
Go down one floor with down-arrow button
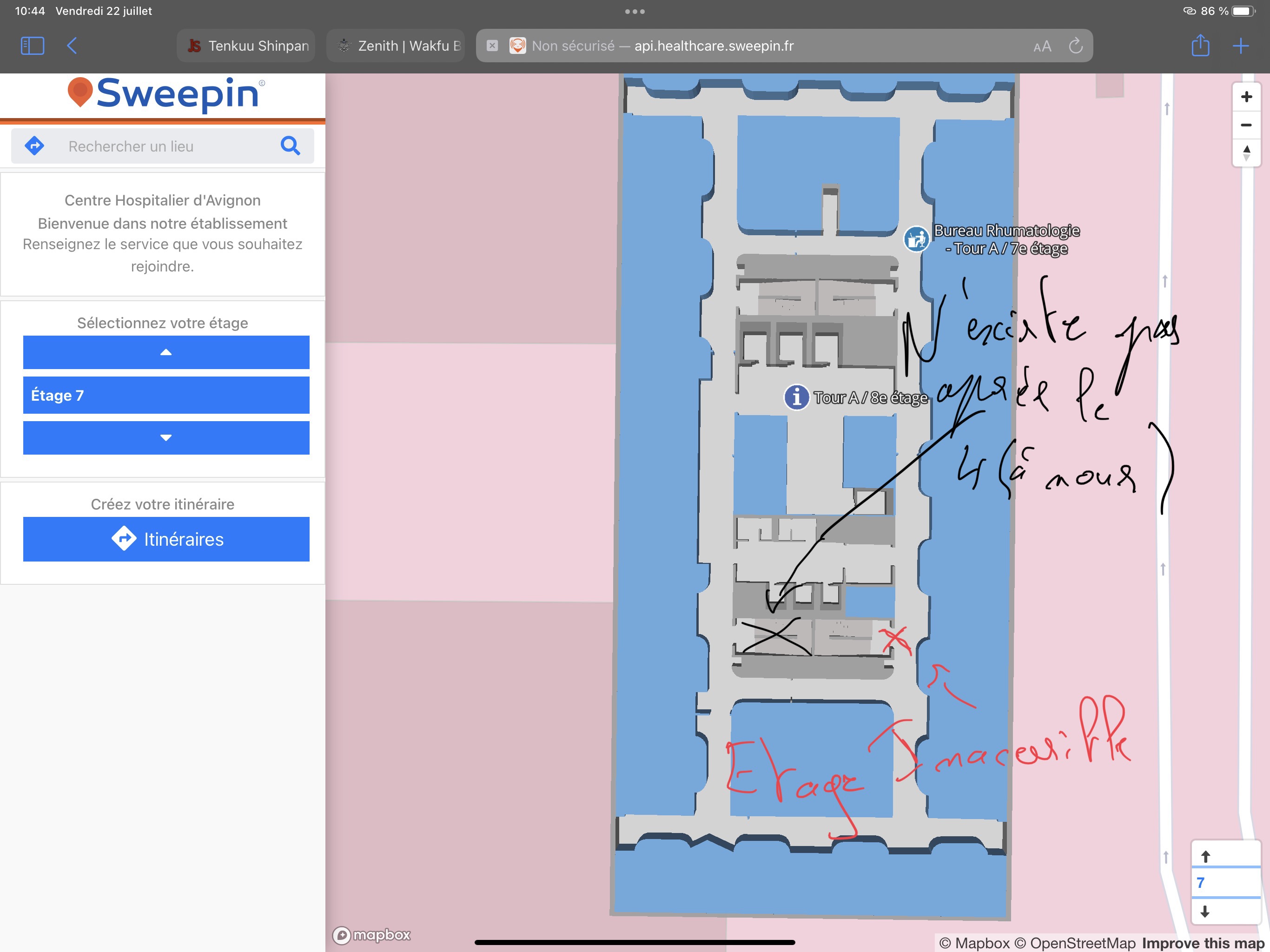166,437
